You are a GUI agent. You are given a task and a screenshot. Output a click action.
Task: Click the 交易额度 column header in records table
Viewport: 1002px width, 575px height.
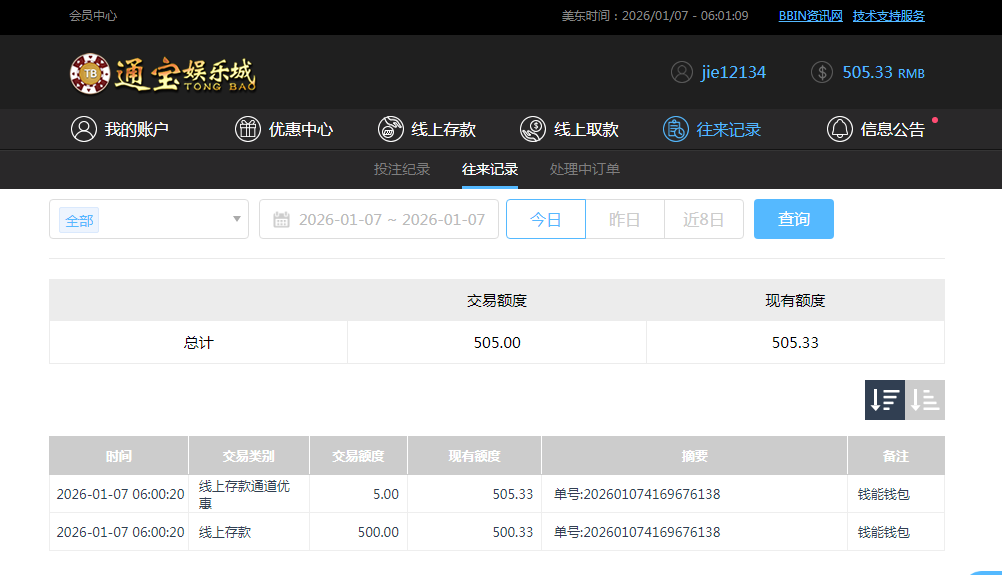[x=358, y=456]
